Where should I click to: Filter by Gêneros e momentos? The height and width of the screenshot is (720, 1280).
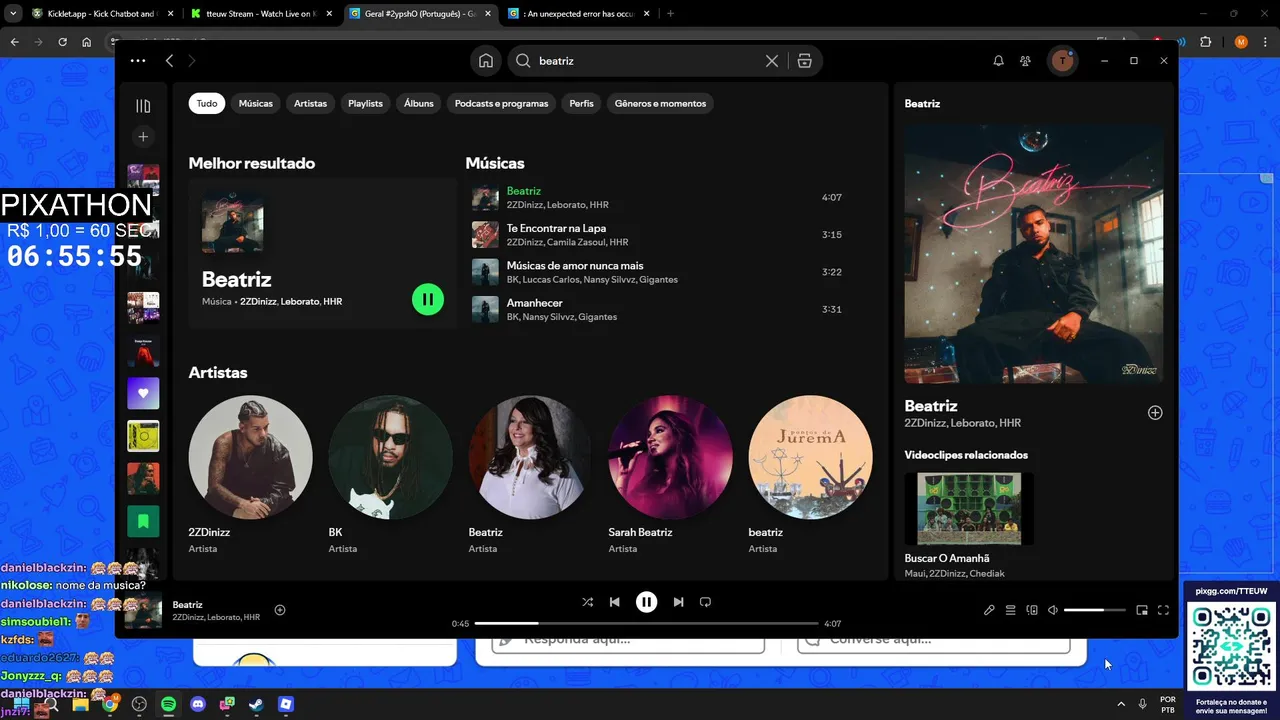pyautogui.click(x=660, y=103)
